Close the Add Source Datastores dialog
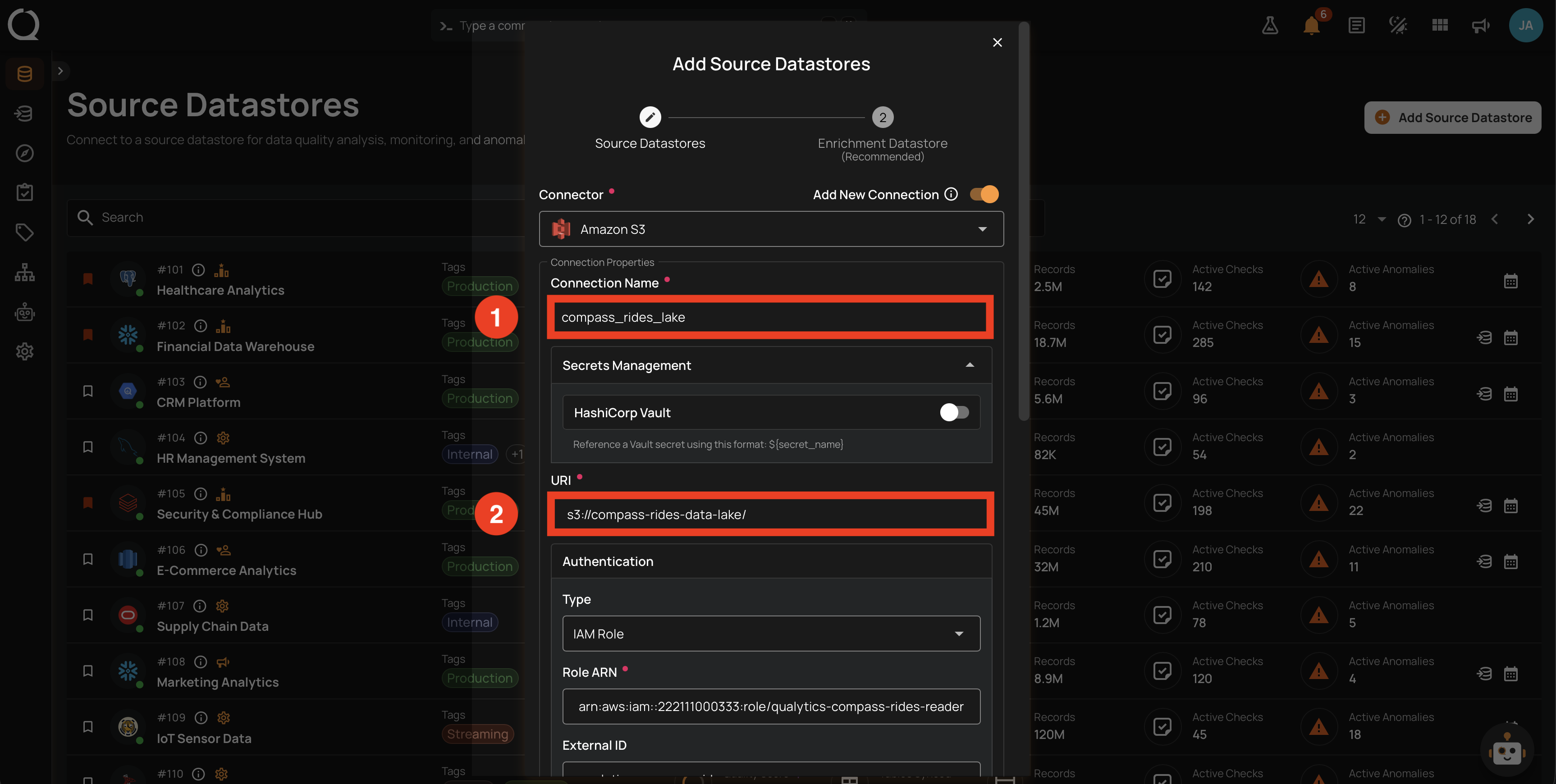1556x784 pixels. pyautogui.click(x=997, y=42)
